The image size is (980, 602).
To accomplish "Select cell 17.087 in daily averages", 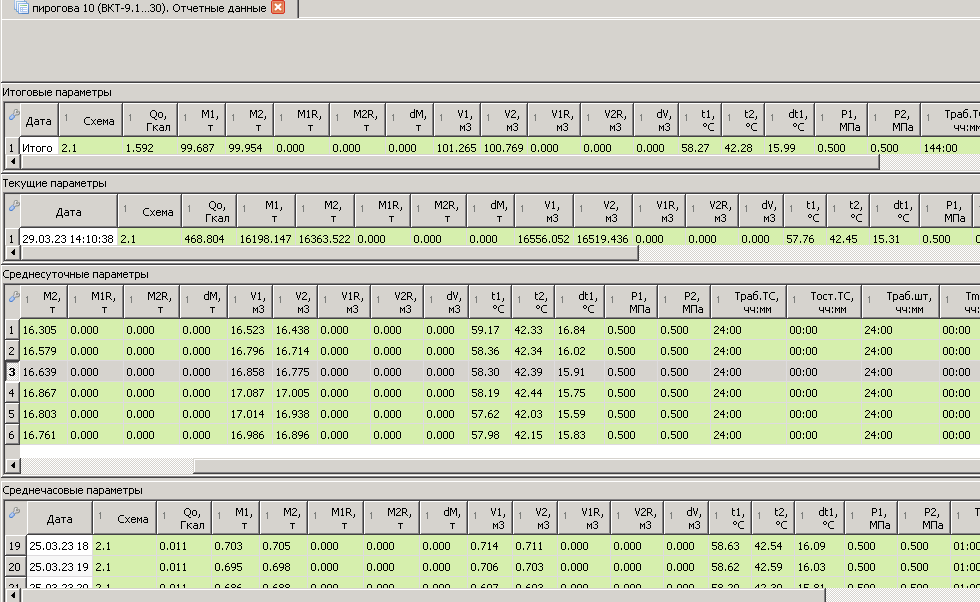I will point(250,393).
